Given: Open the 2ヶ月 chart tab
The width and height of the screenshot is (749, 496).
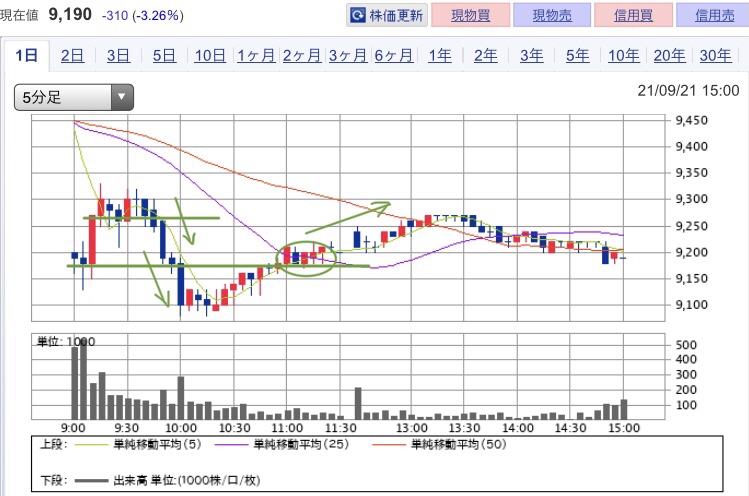Looking at the screenshot, I should point(302,56).
